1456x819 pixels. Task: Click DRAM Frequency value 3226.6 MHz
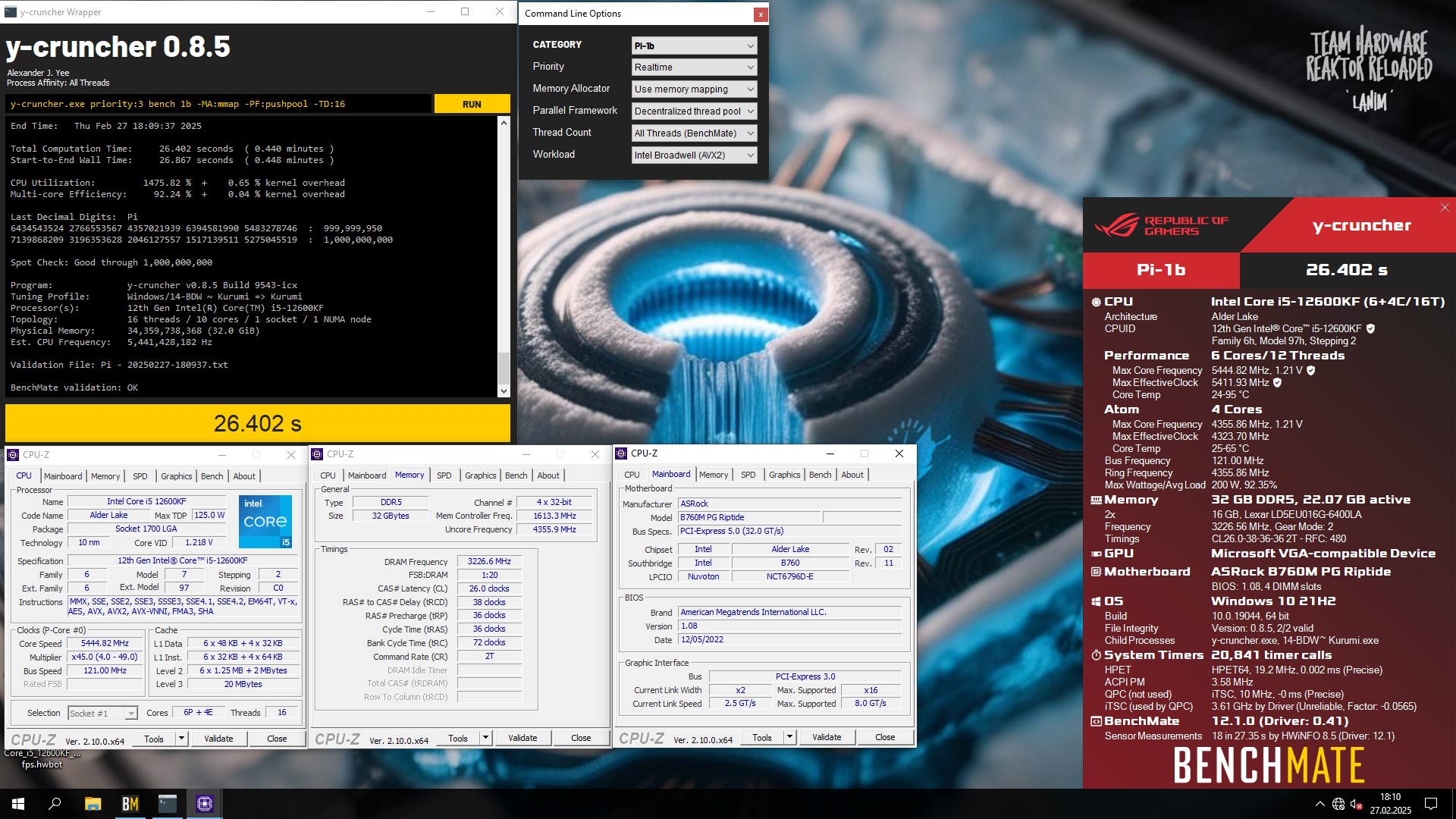489,562
